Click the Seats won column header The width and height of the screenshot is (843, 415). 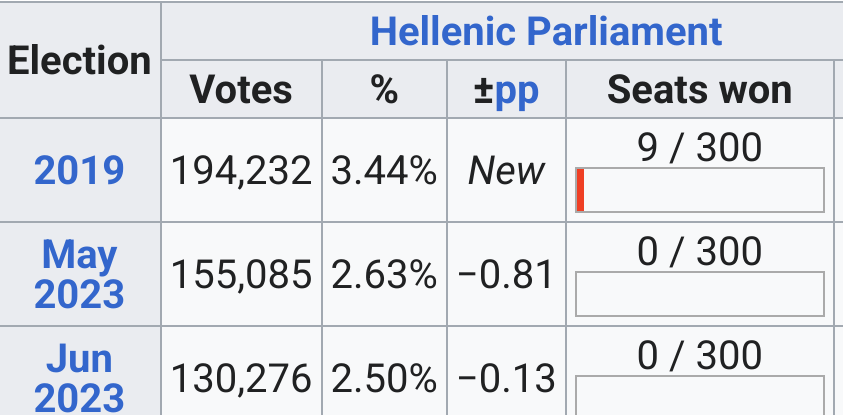point(699,89)
